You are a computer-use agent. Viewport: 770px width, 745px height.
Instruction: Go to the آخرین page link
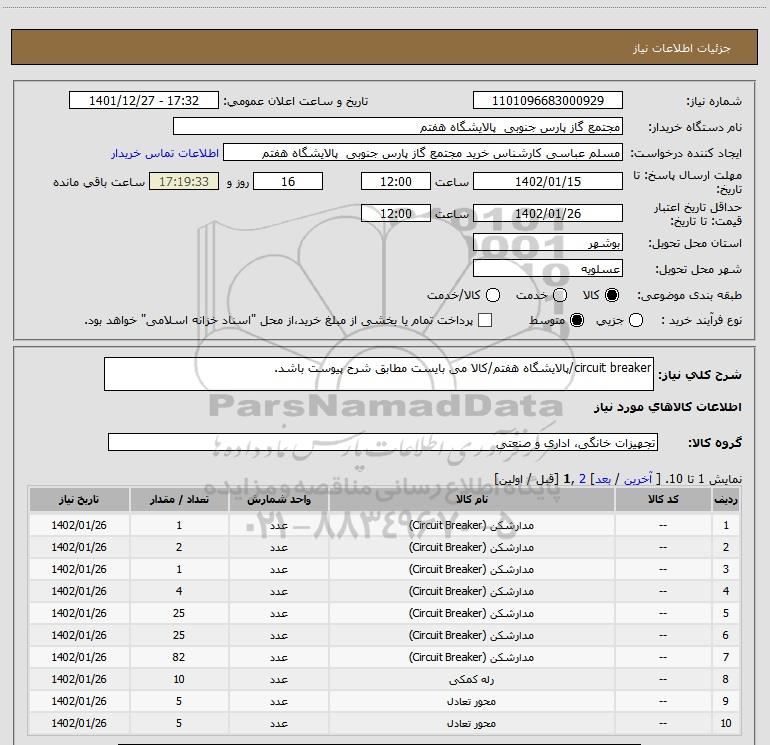(638, 479)
